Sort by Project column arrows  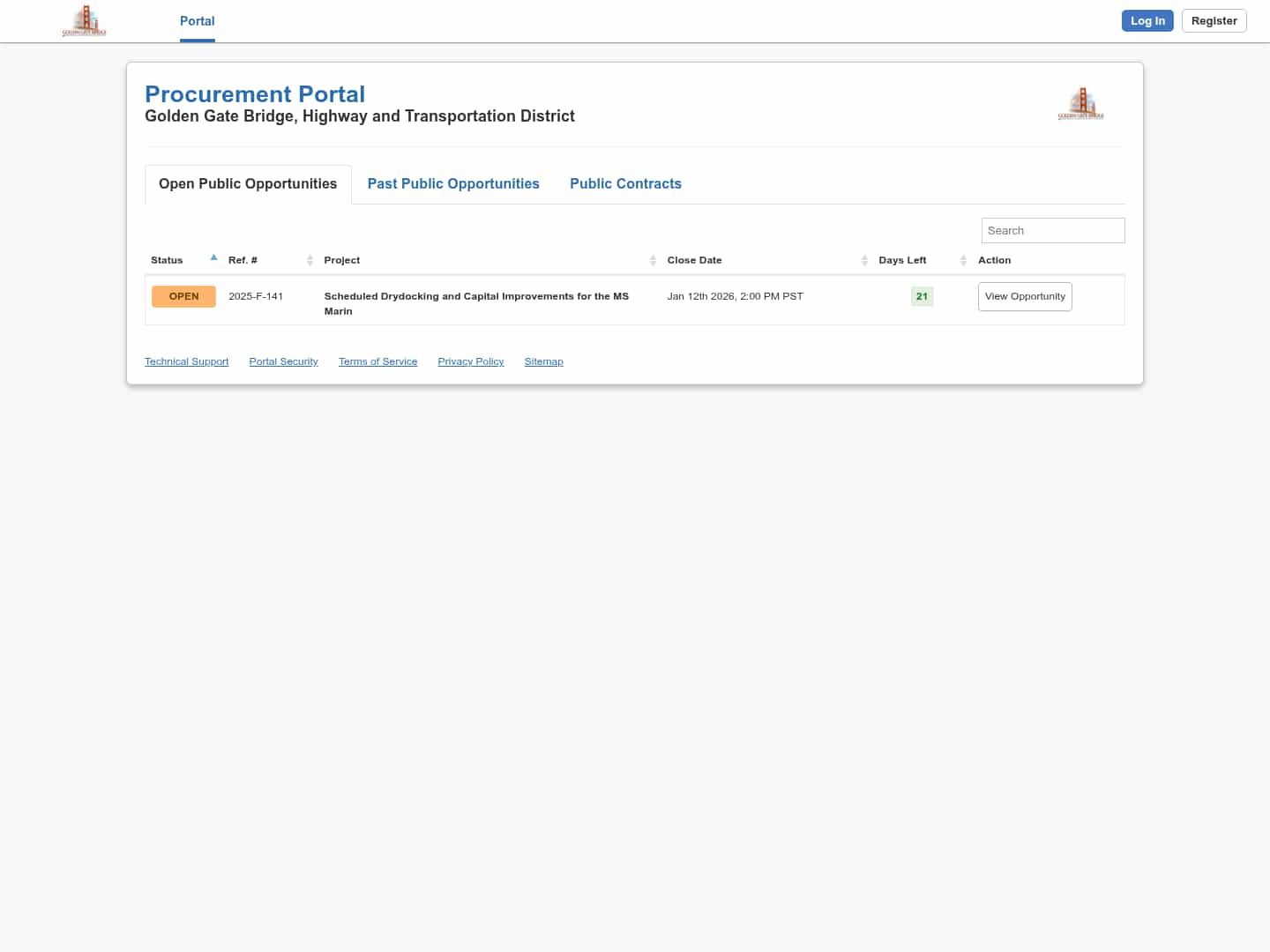[653, 260]
